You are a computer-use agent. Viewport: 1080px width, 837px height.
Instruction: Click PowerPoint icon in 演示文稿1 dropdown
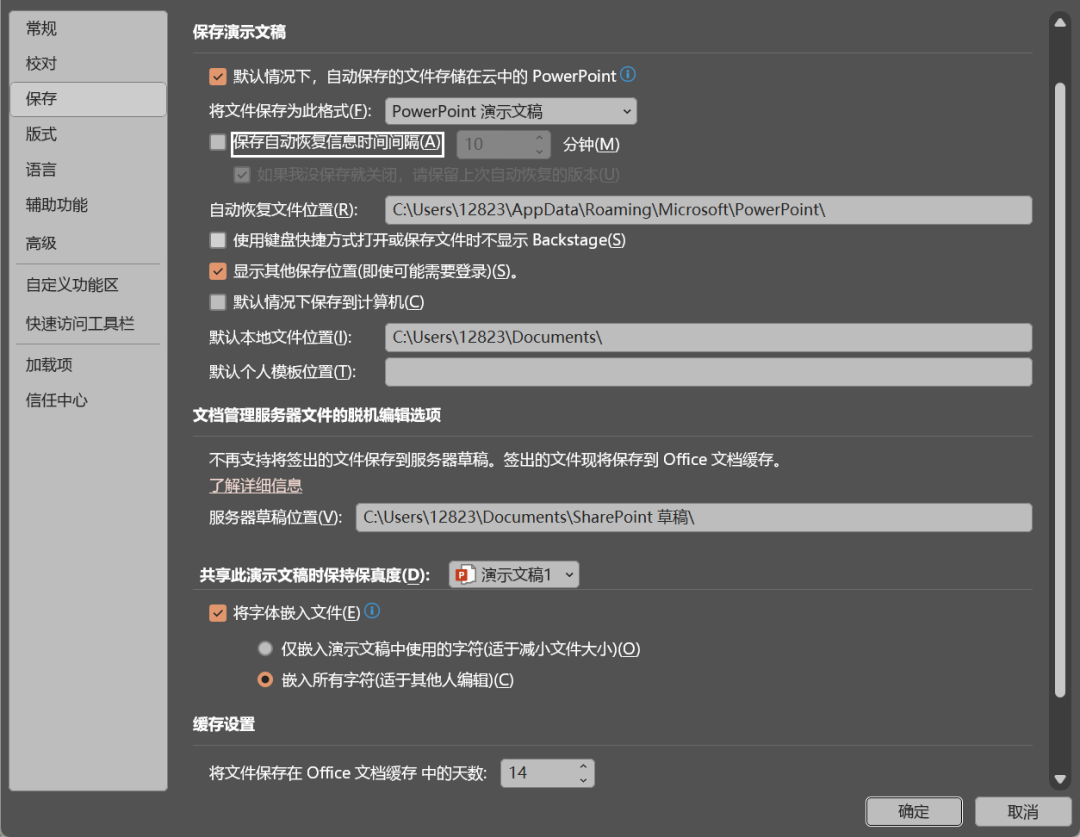464,575
